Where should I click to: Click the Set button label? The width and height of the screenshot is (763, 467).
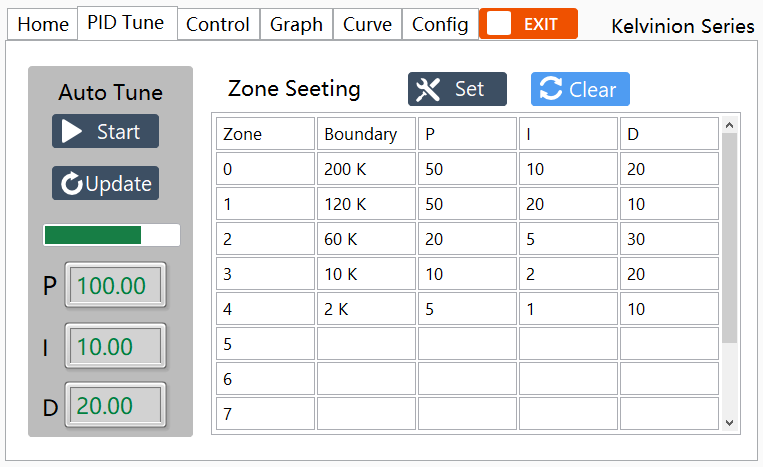469,90
